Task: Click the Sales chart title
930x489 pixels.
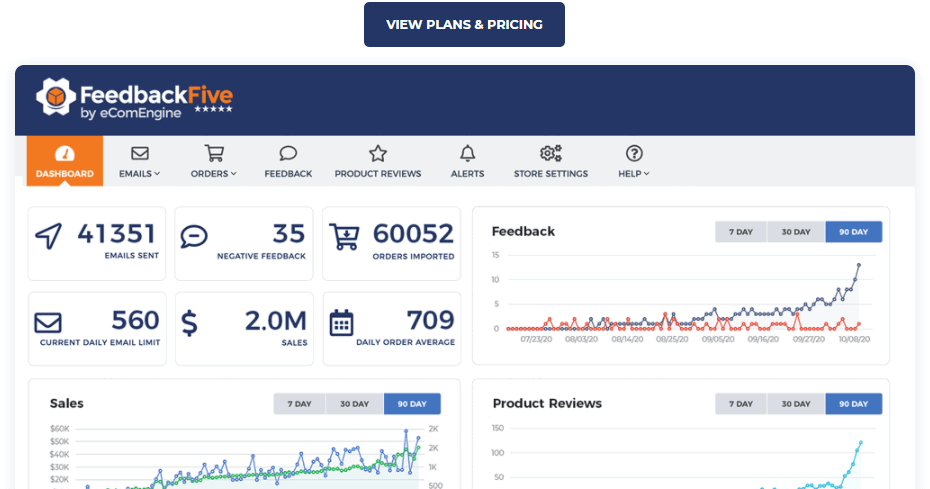Action: pos(66,404)
